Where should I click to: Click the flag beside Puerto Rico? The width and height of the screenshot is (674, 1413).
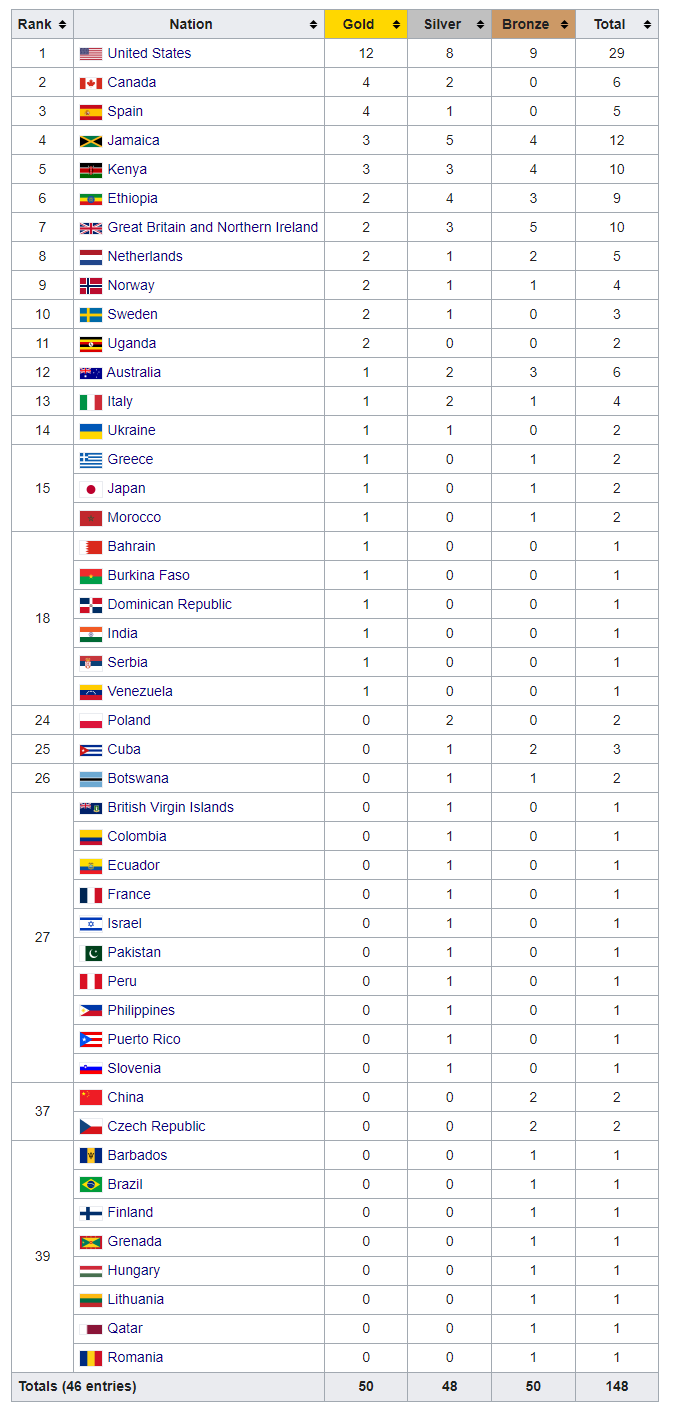pyautogui.click(x=91, y=1040)
